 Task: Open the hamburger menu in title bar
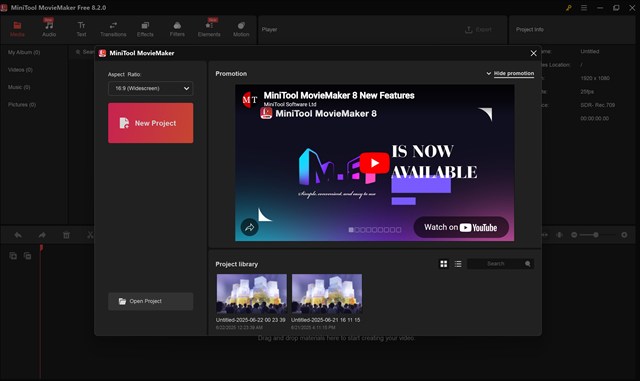point(584,8)
